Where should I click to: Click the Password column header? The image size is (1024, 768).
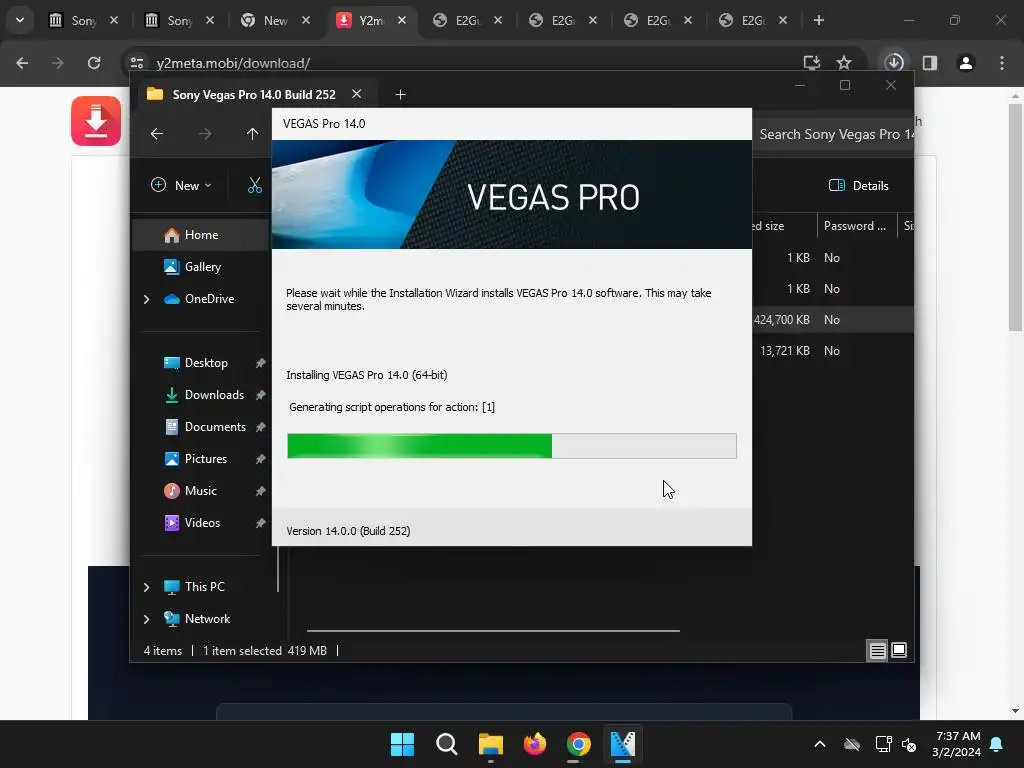tap(856, 226)
